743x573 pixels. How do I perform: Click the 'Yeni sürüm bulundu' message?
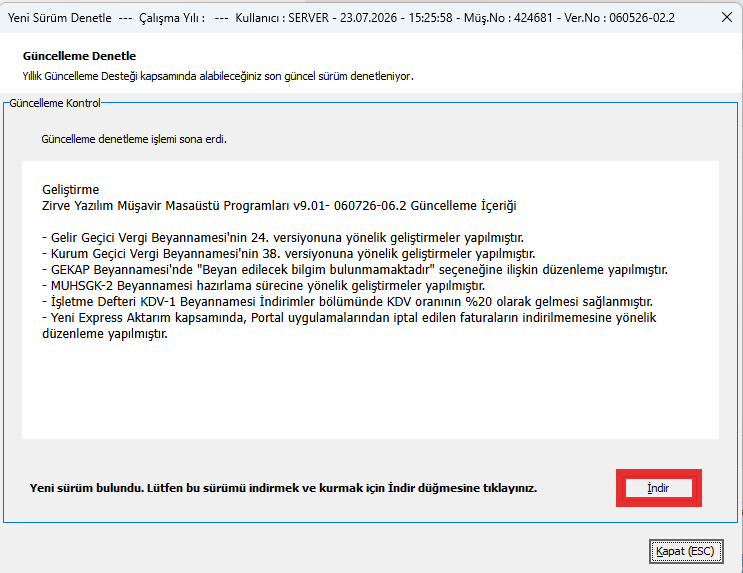[x=283, y=488]
